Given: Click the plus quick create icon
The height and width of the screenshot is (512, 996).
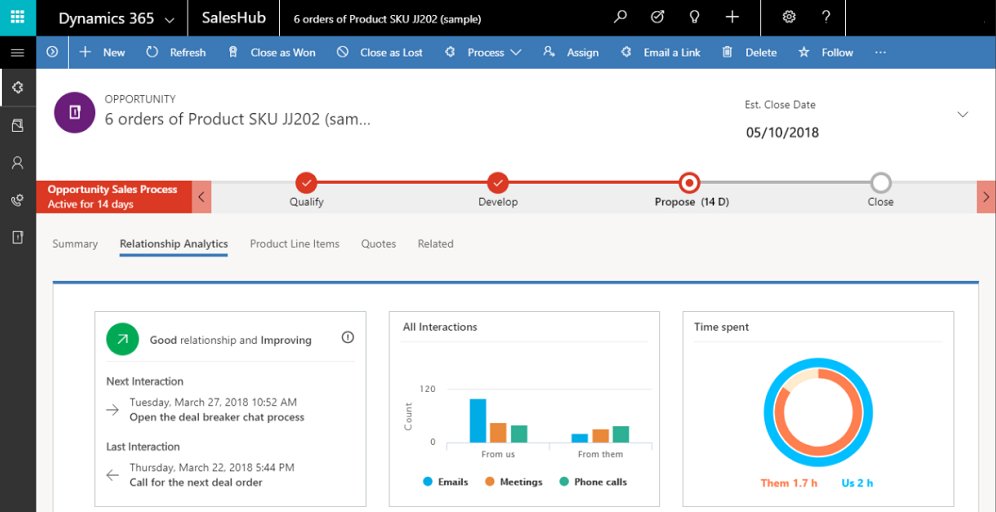Looking at the screenshot, I should click(x=732, y=17).
